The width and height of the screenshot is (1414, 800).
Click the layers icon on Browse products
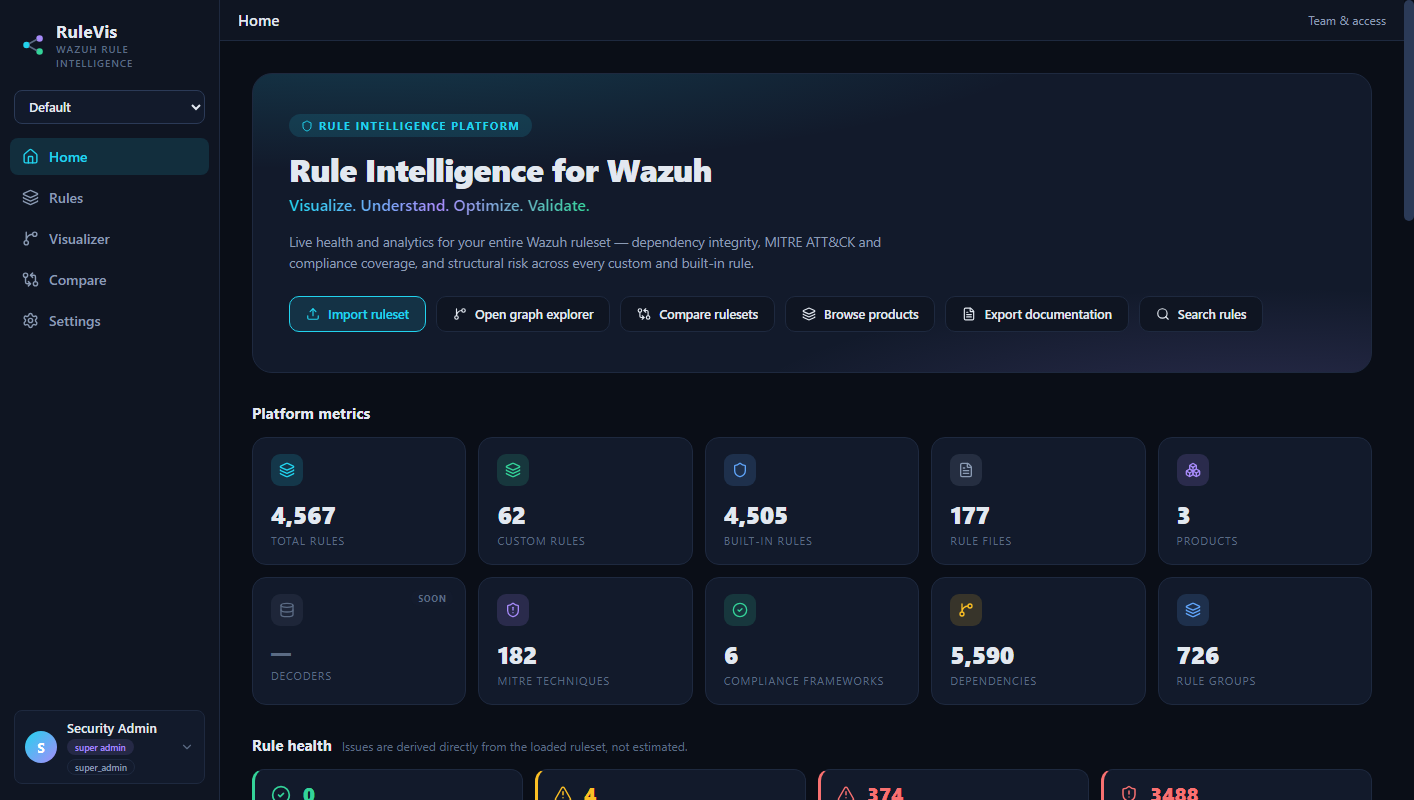point(809,314)
